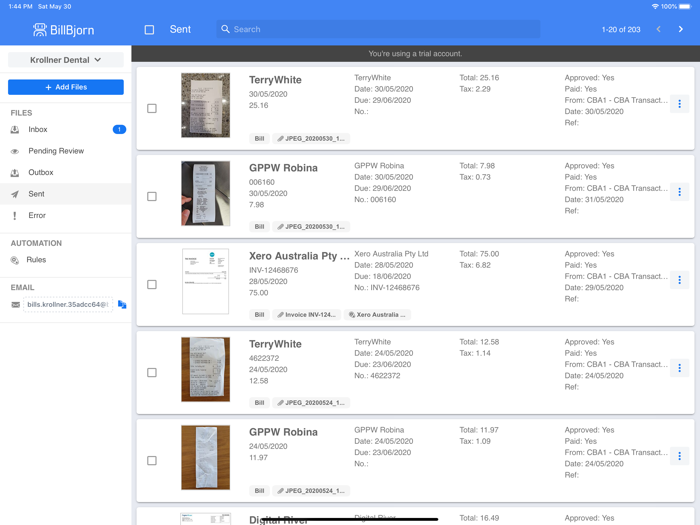Copy the bills email address

pyautogui.click(x=122, y=304)
